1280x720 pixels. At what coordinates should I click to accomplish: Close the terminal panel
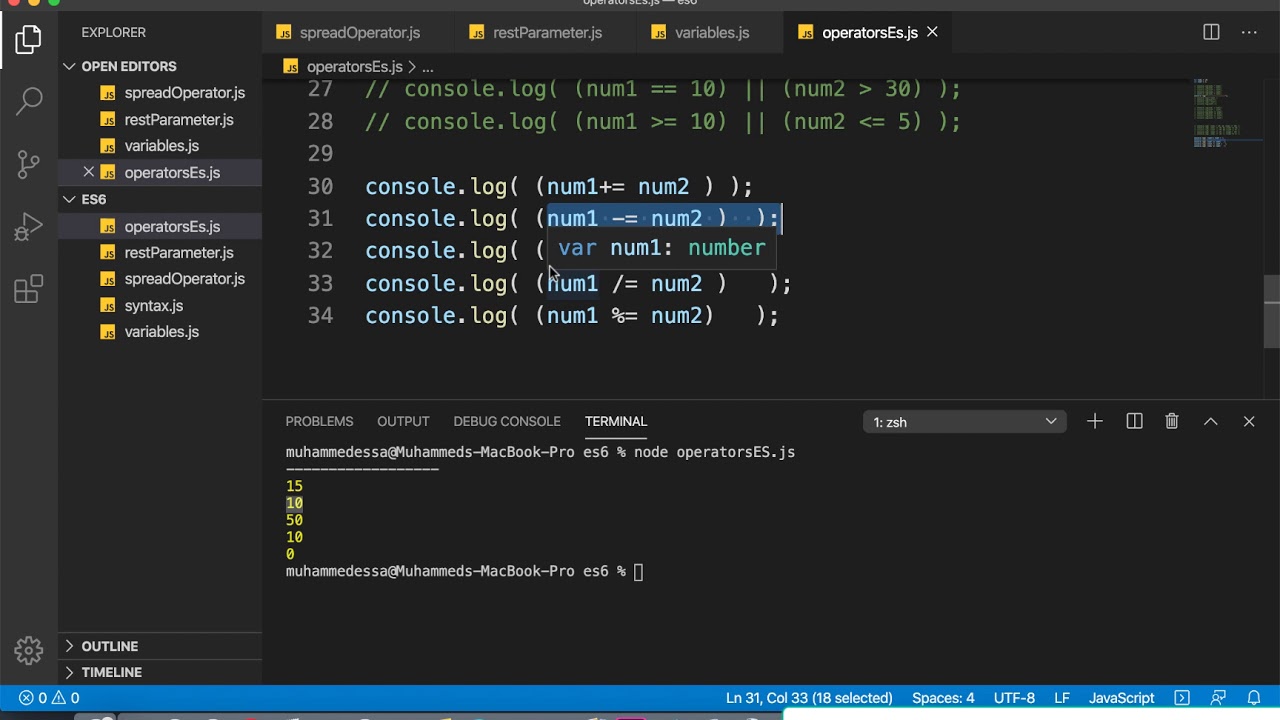coord(1249,421)
